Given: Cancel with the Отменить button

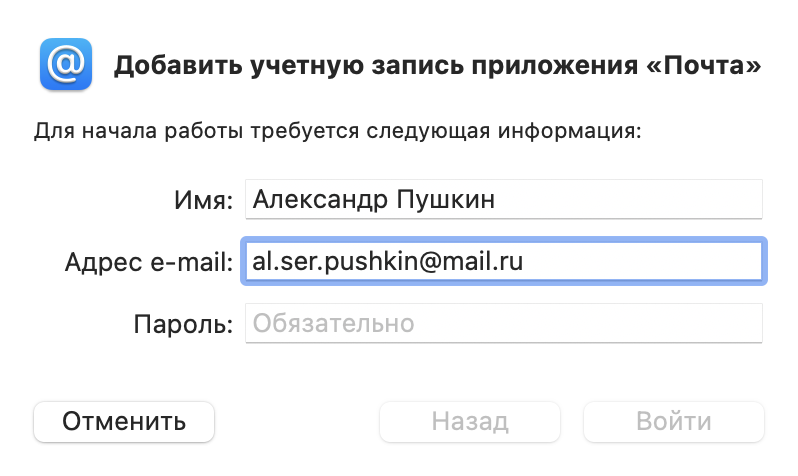Looking at the screenshot, I should 124,422.
